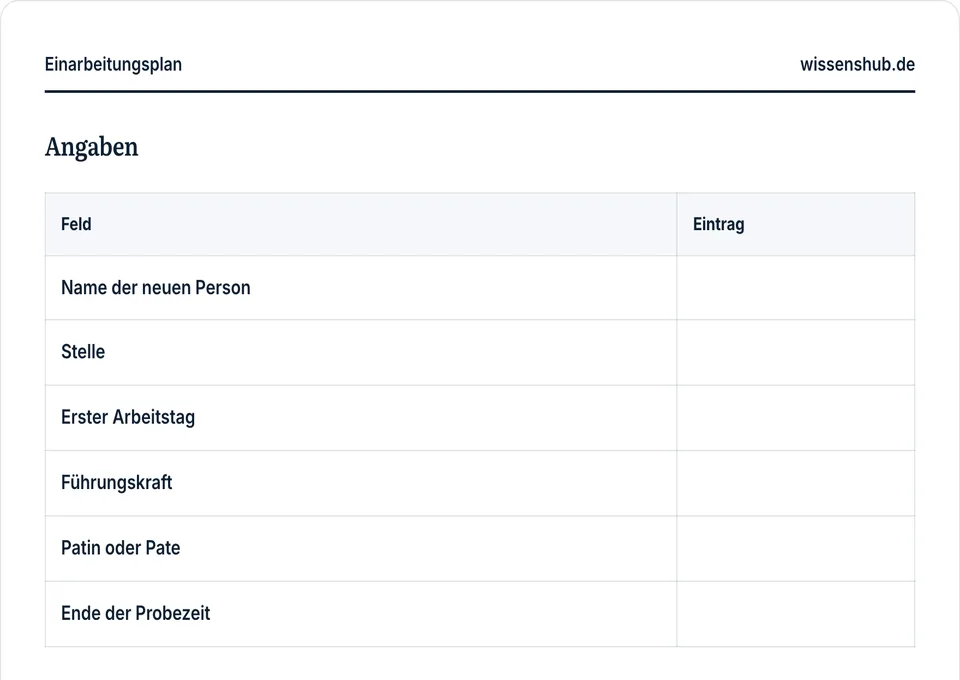Select the 'Erster Arbeitstag' row label
The width and height of the screenshot is (960, 680).
[128, 417]
